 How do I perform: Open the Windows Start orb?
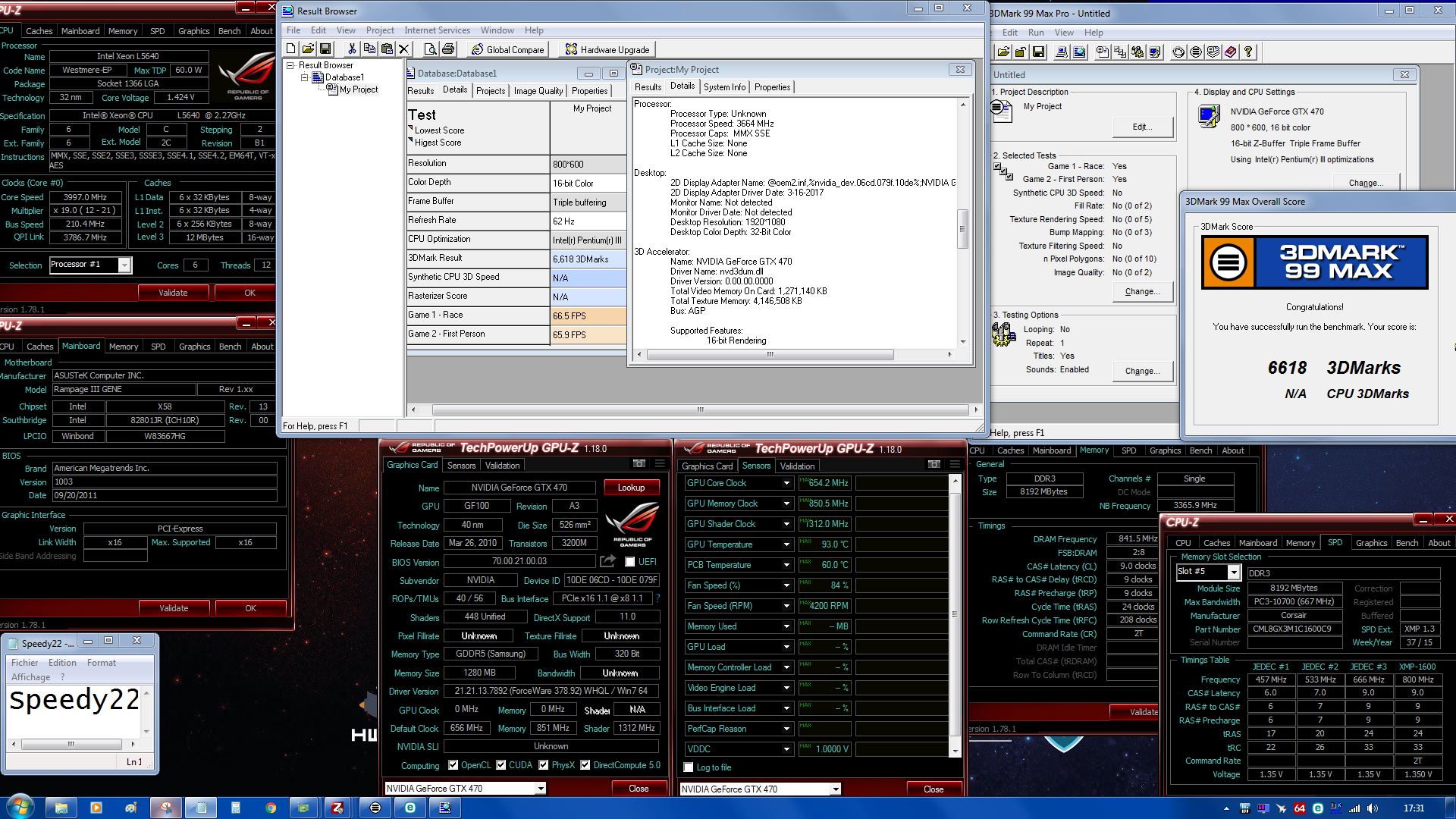click(x=20, y=807)
